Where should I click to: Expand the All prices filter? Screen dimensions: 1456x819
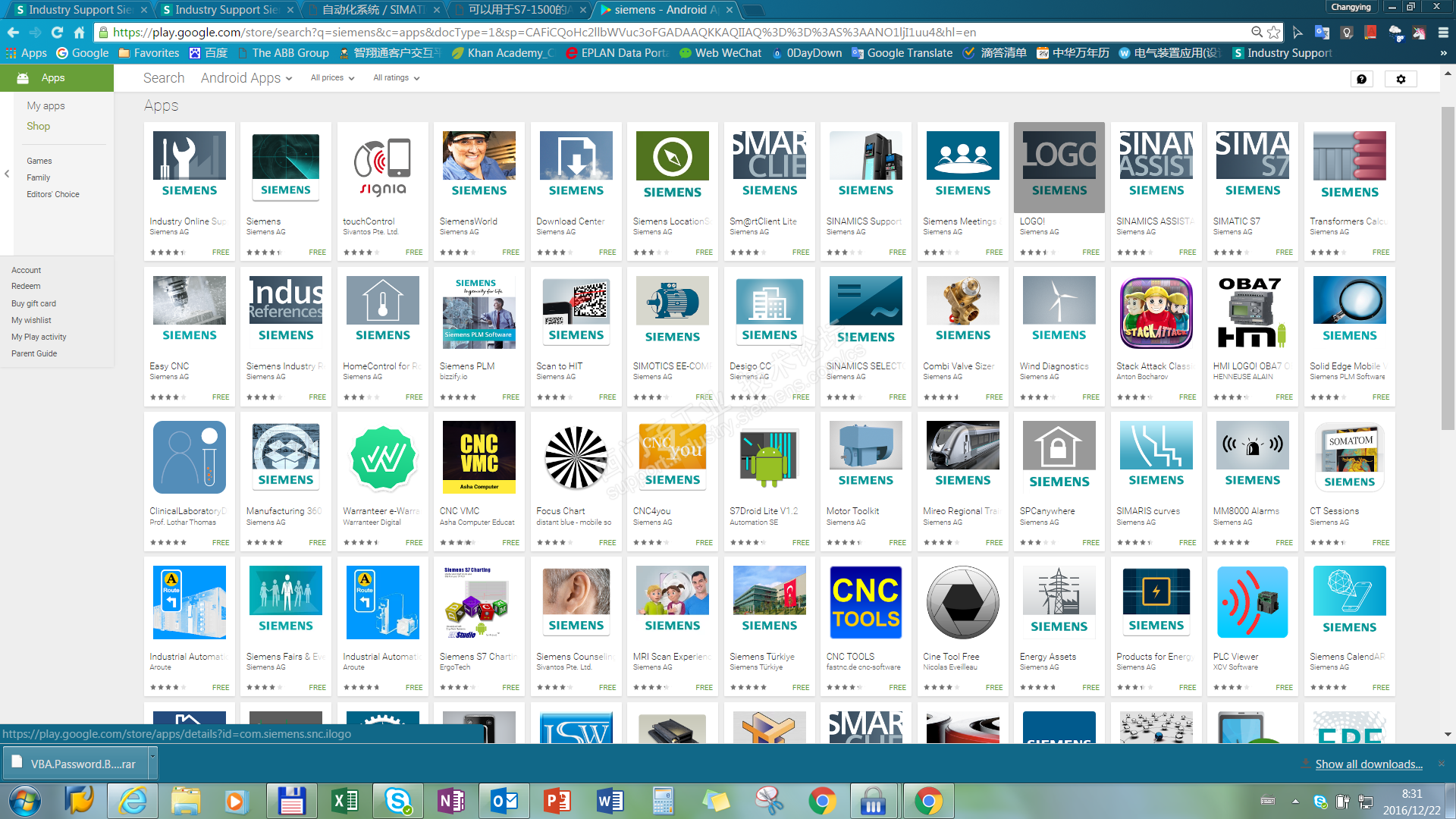coord(332,78)
